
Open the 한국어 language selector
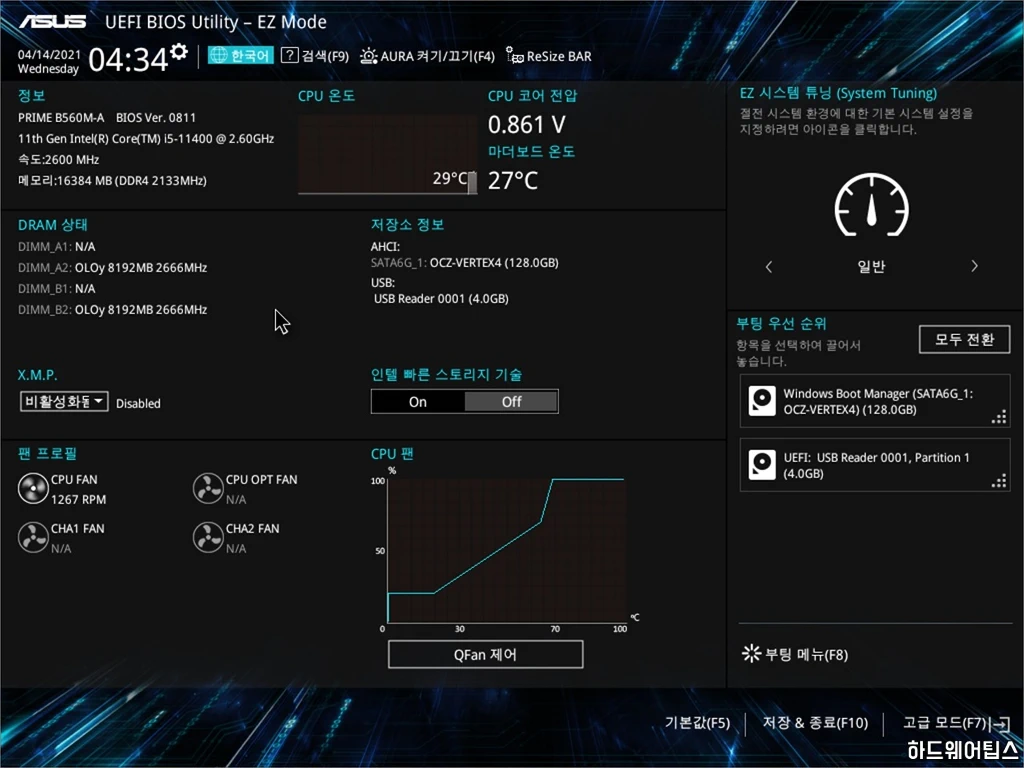coord(240,56)
